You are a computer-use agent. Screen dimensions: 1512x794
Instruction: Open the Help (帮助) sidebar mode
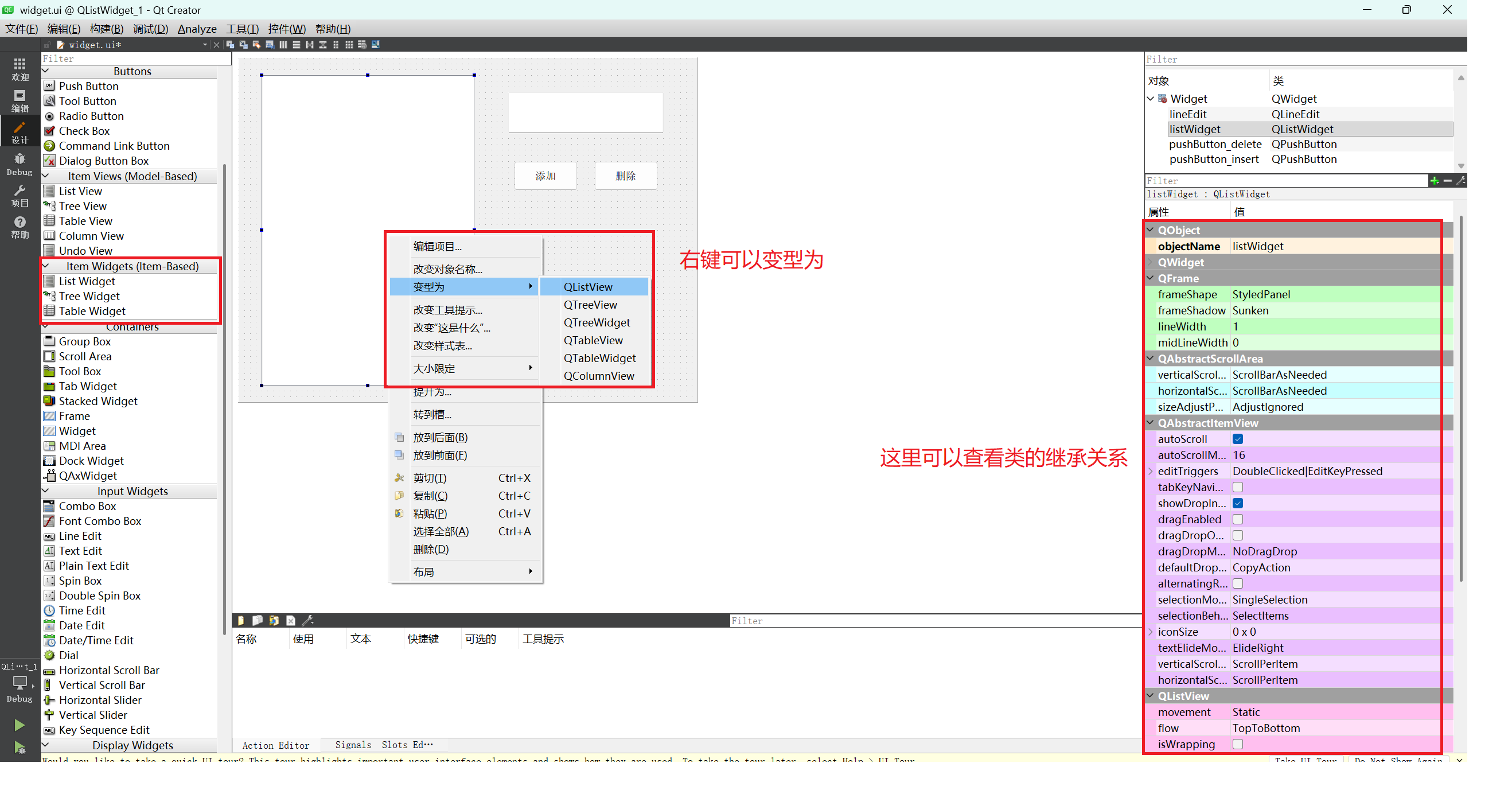[x=20, y=227]
